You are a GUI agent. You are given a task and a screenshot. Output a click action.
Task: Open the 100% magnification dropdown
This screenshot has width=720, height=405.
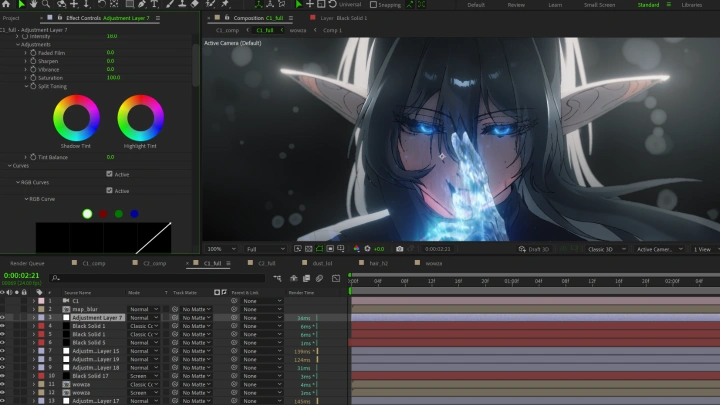pyautogui.click(x=221, y=249)
